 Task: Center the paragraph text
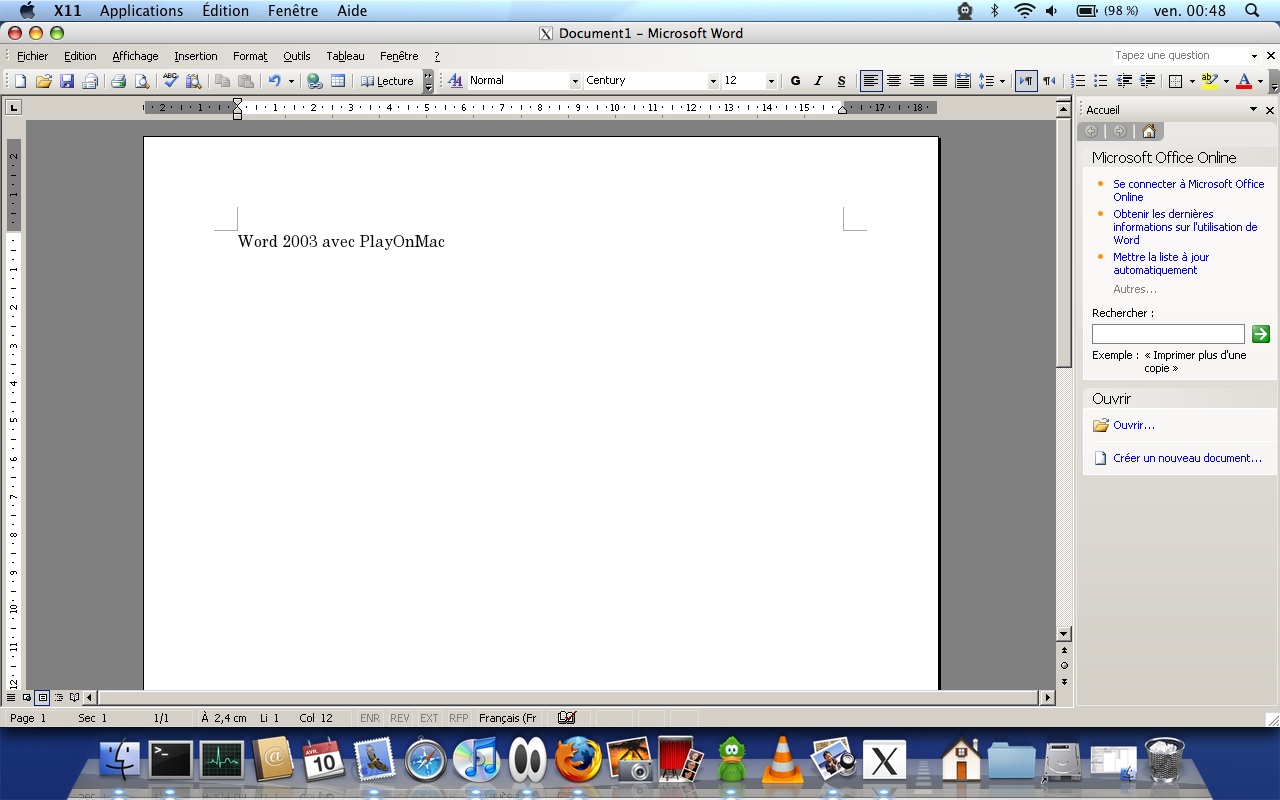point(894,81)
